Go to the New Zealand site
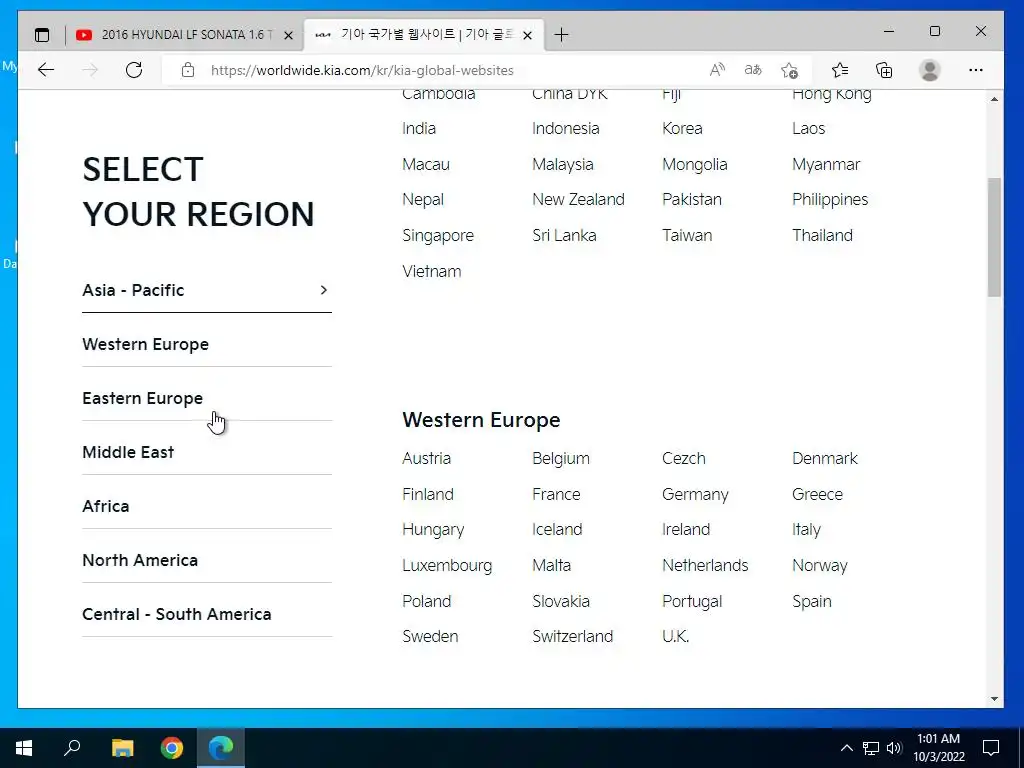The width and height of the screenshot is (1024, 768). coord(578,200)
